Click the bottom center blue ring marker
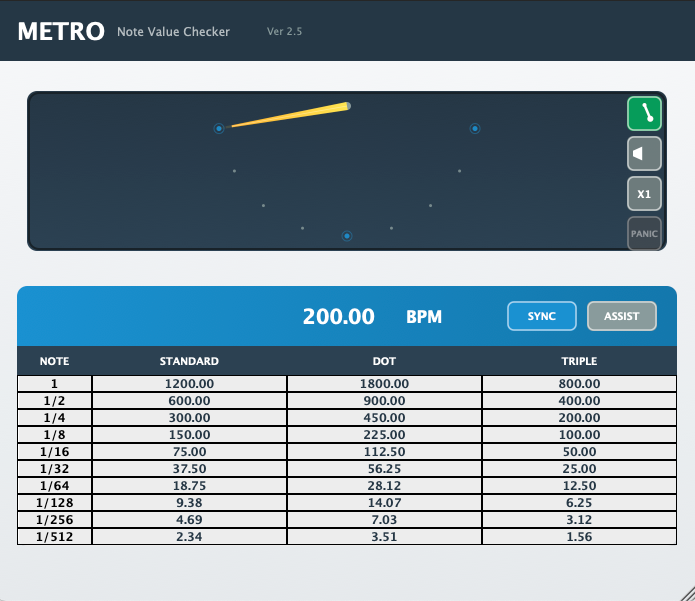The width and height of the screenshot is (695, 601). (347, 236)
